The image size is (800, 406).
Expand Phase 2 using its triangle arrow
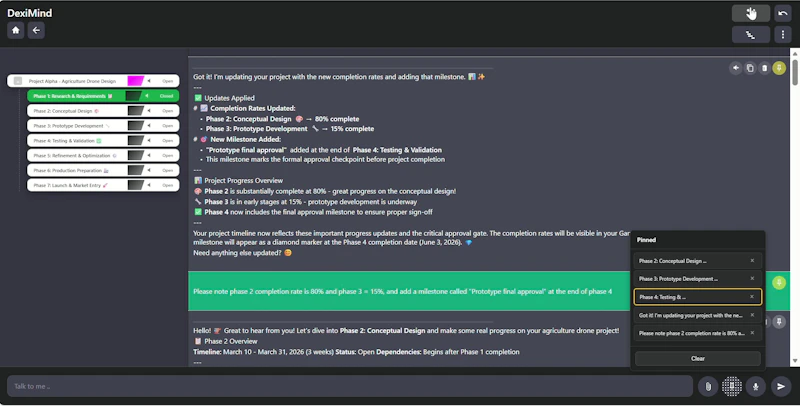(149, 111)
